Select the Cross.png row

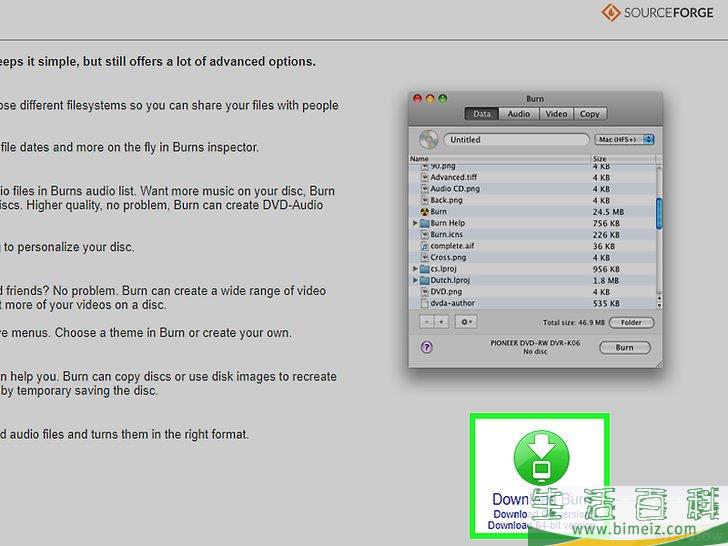pos(532,257)
